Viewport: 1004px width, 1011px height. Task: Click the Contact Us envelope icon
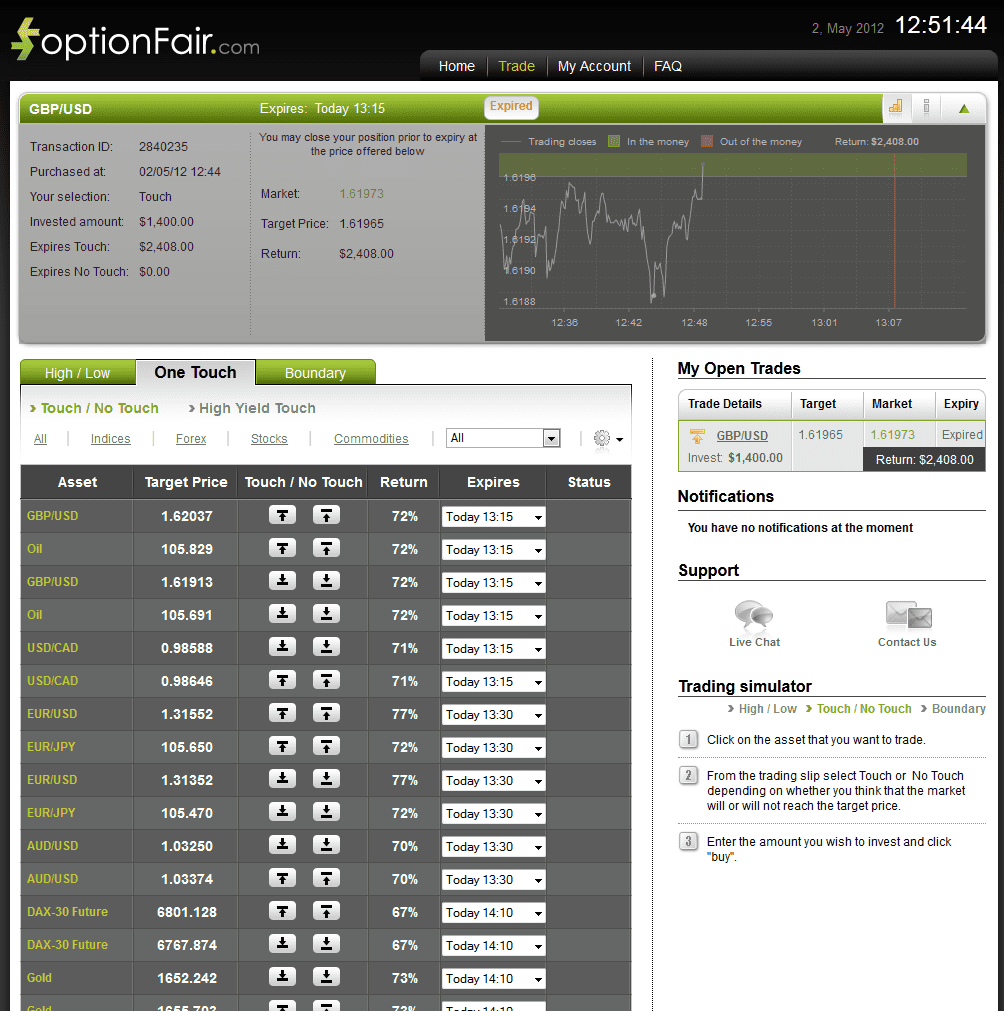tap(906, 613)
